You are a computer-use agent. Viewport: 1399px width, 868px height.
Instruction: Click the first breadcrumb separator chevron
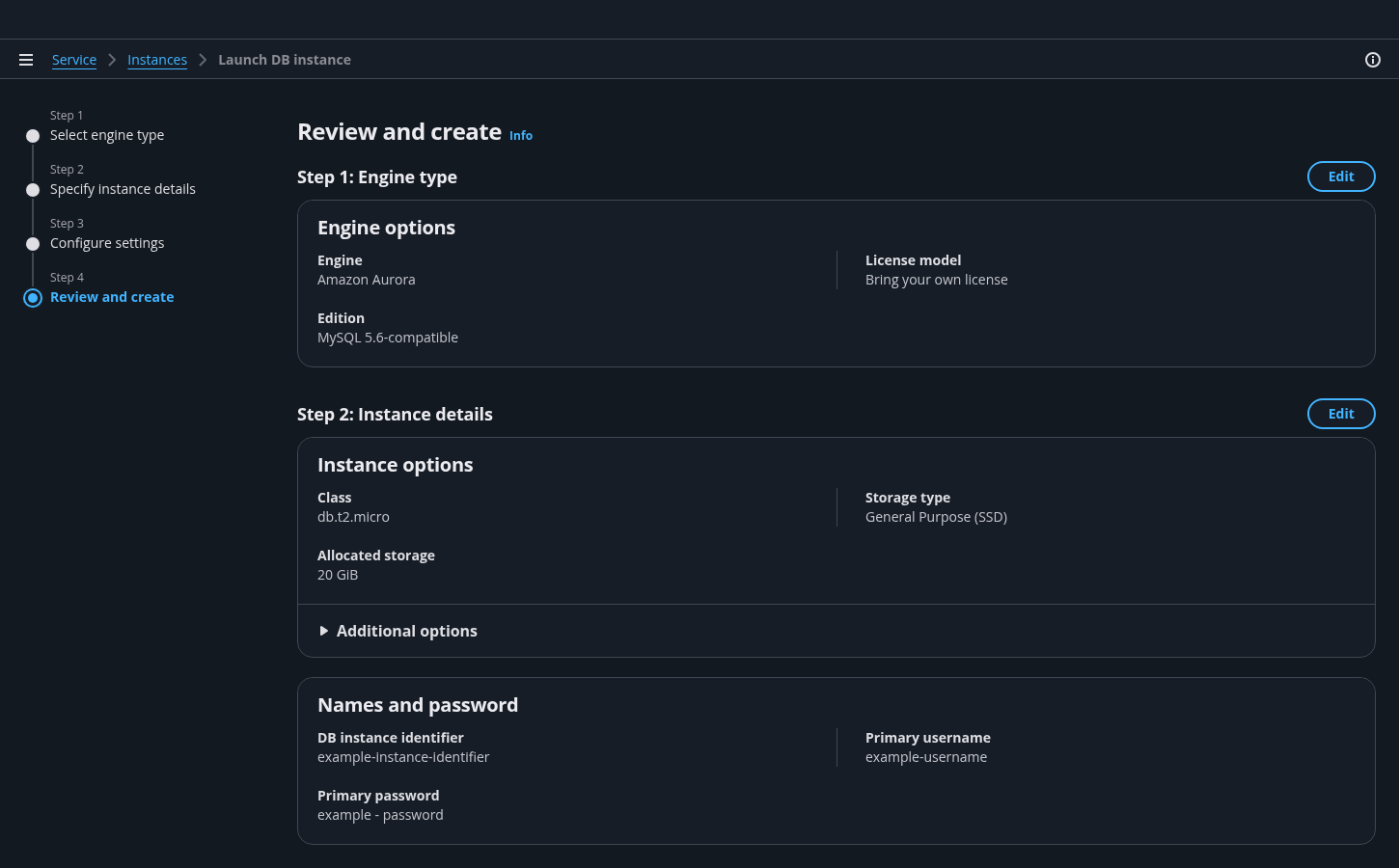(x=112, y=60)
